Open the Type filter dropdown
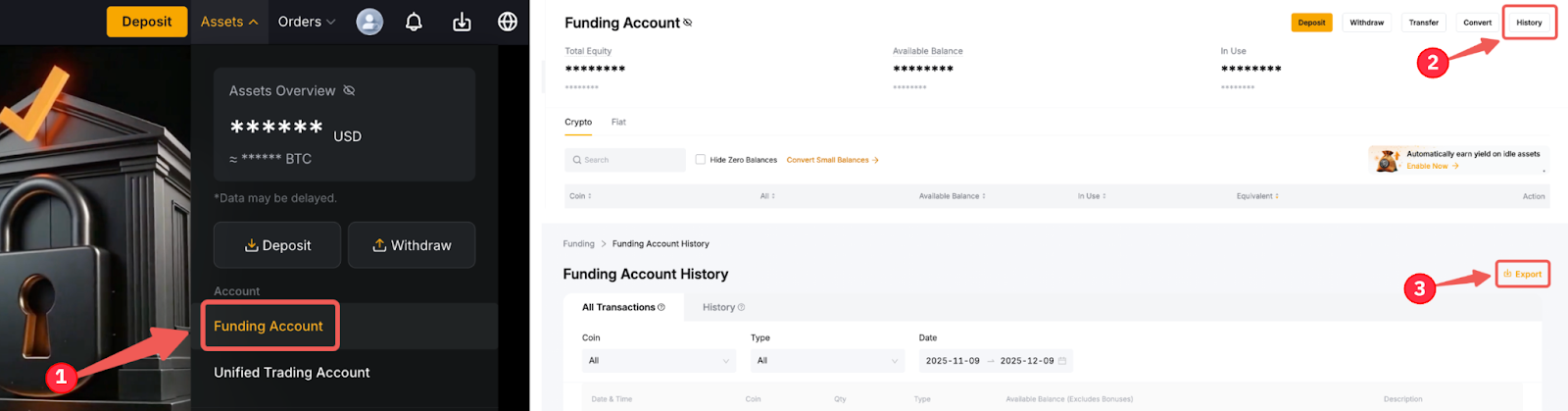The width and height of the screenshot is (1568, 411). tap(826, 361)
